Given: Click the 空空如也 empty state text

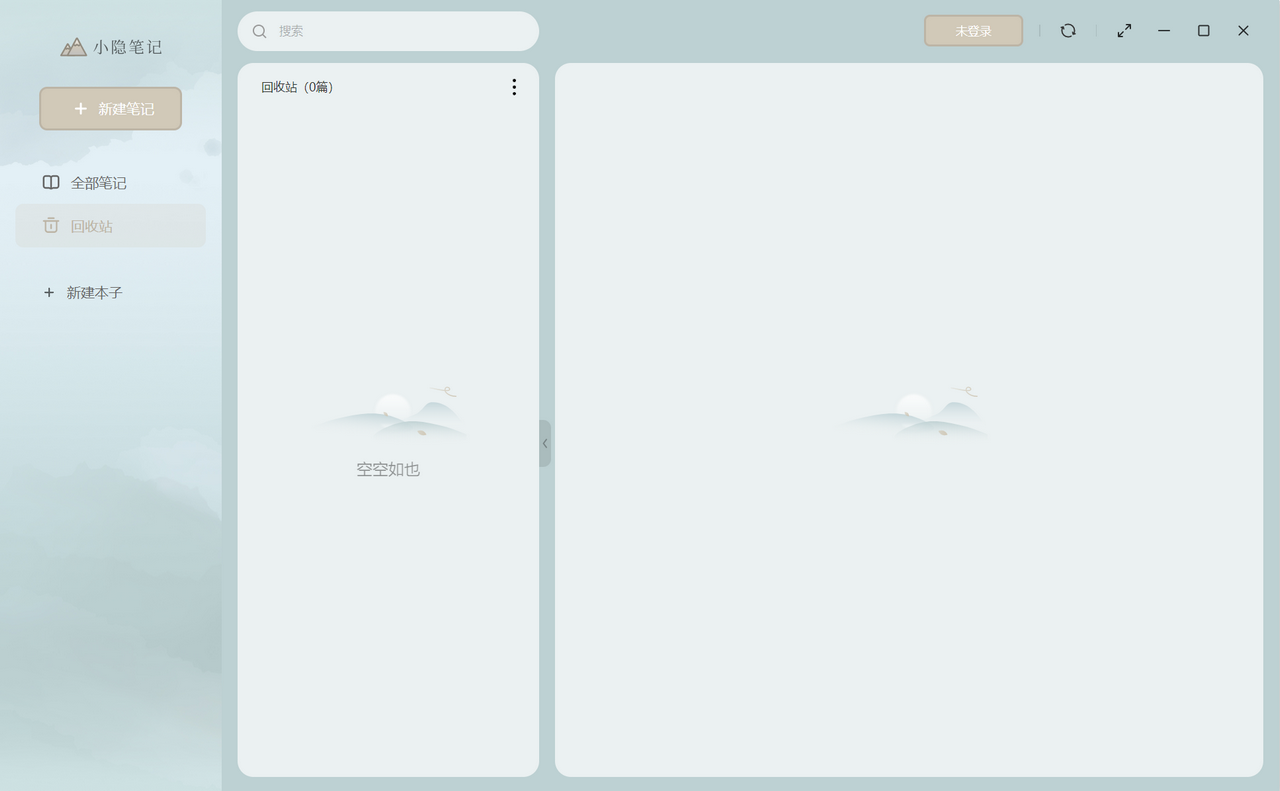Looking at the screenshot, I should click(x=388, y=469).
